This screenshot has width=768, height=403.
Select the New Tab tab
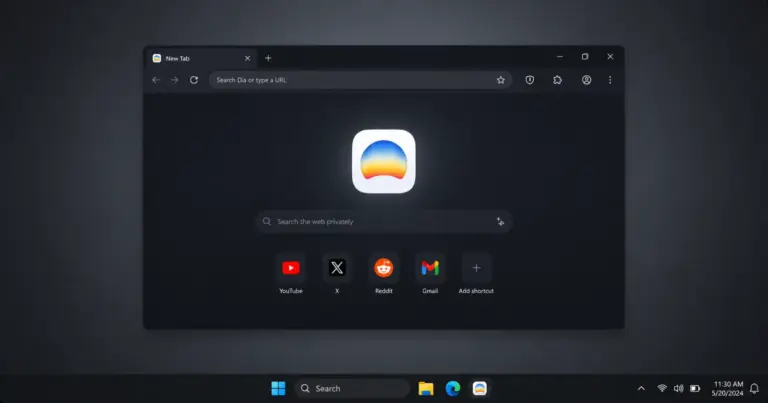pos(201,58)
